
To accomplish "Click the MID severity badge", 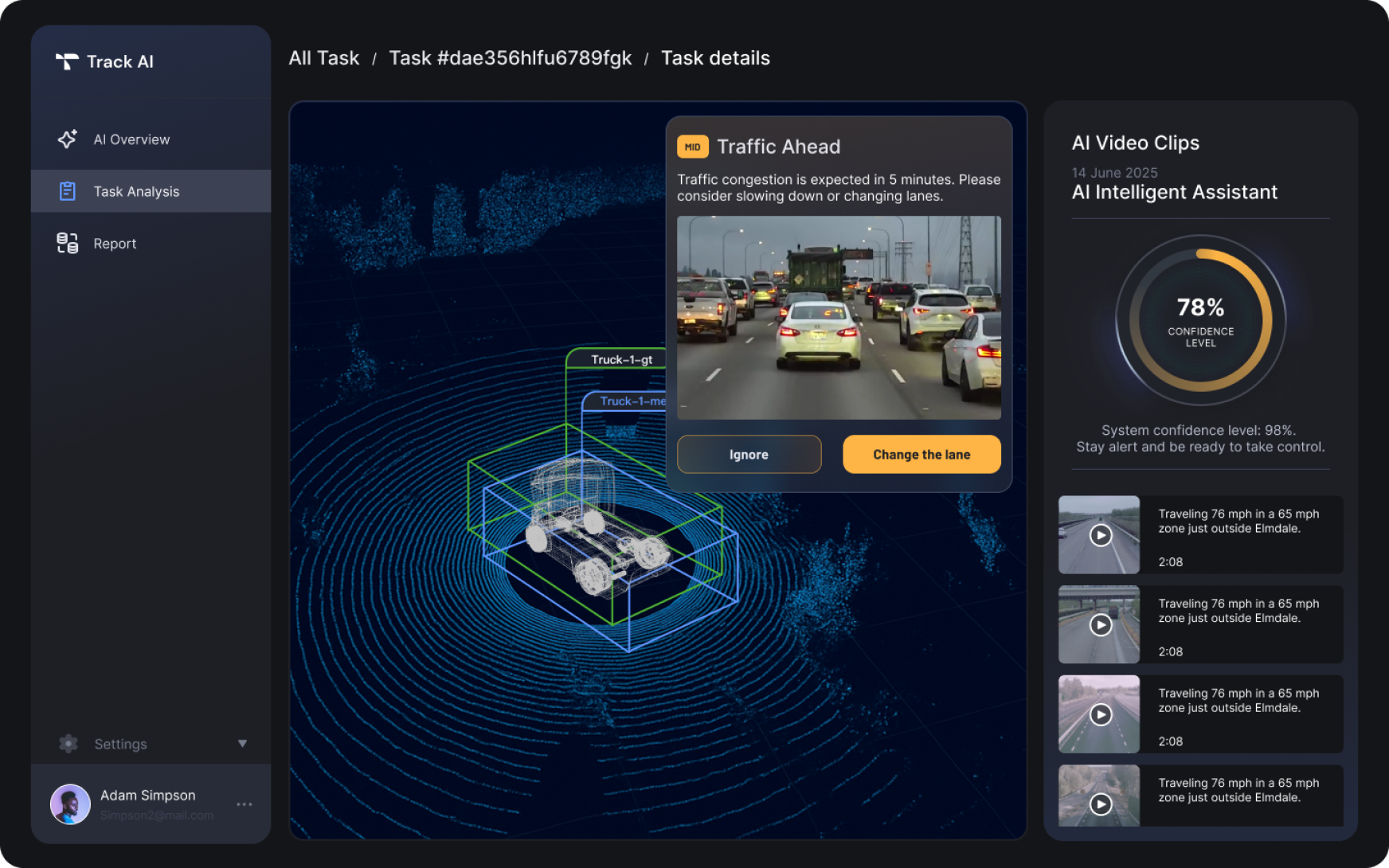I will [693, 147].
